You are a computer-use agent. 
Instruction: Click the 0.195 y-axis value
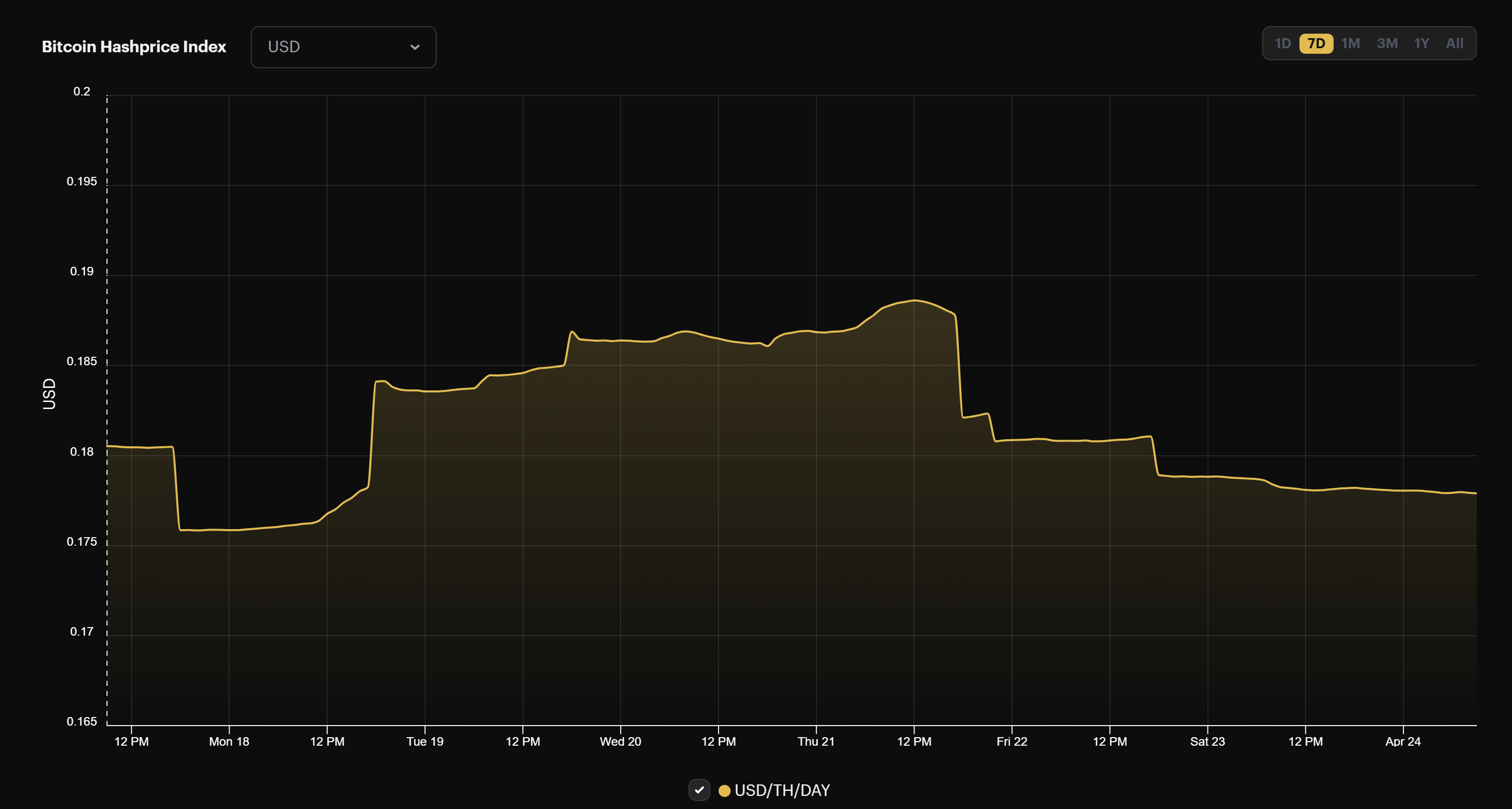click(81, 181)
